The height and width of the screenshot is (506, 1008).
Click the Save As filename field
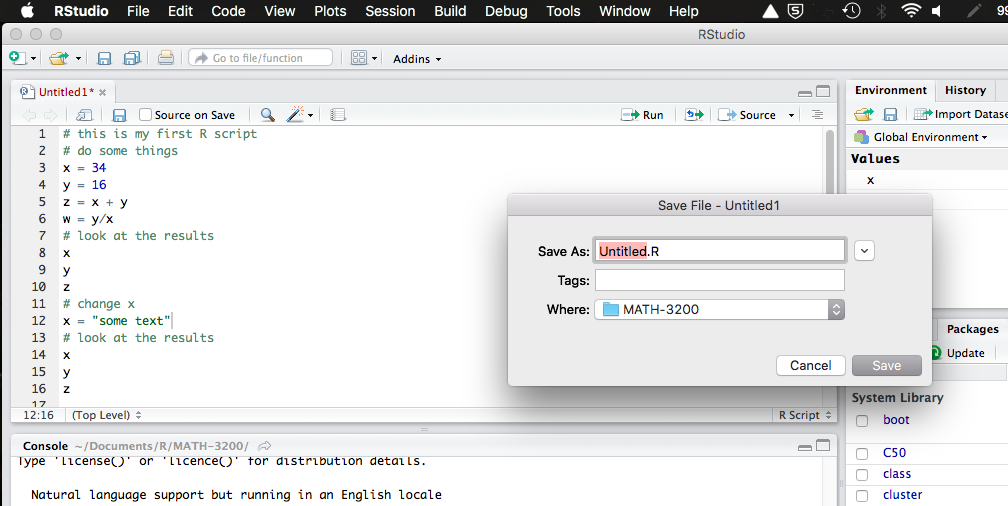coord(719,251)
